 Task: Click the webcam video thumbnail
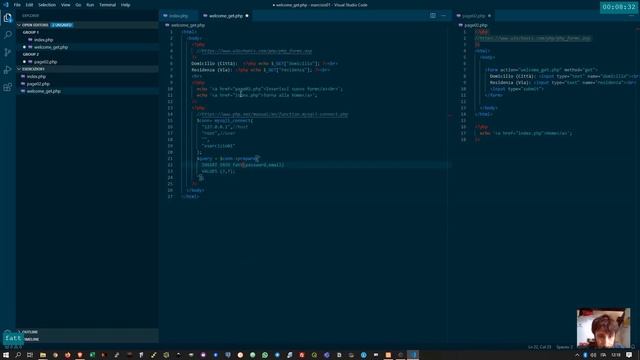[603, 328]
